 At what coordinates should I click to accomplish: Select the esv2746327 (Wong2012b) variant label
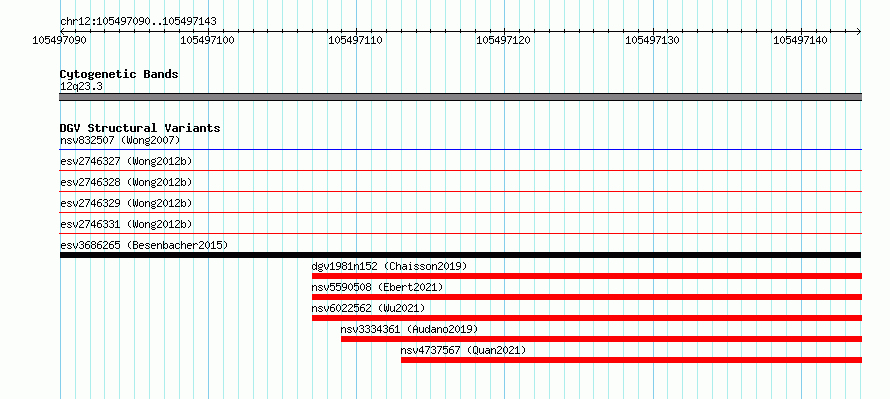point(126,161)
